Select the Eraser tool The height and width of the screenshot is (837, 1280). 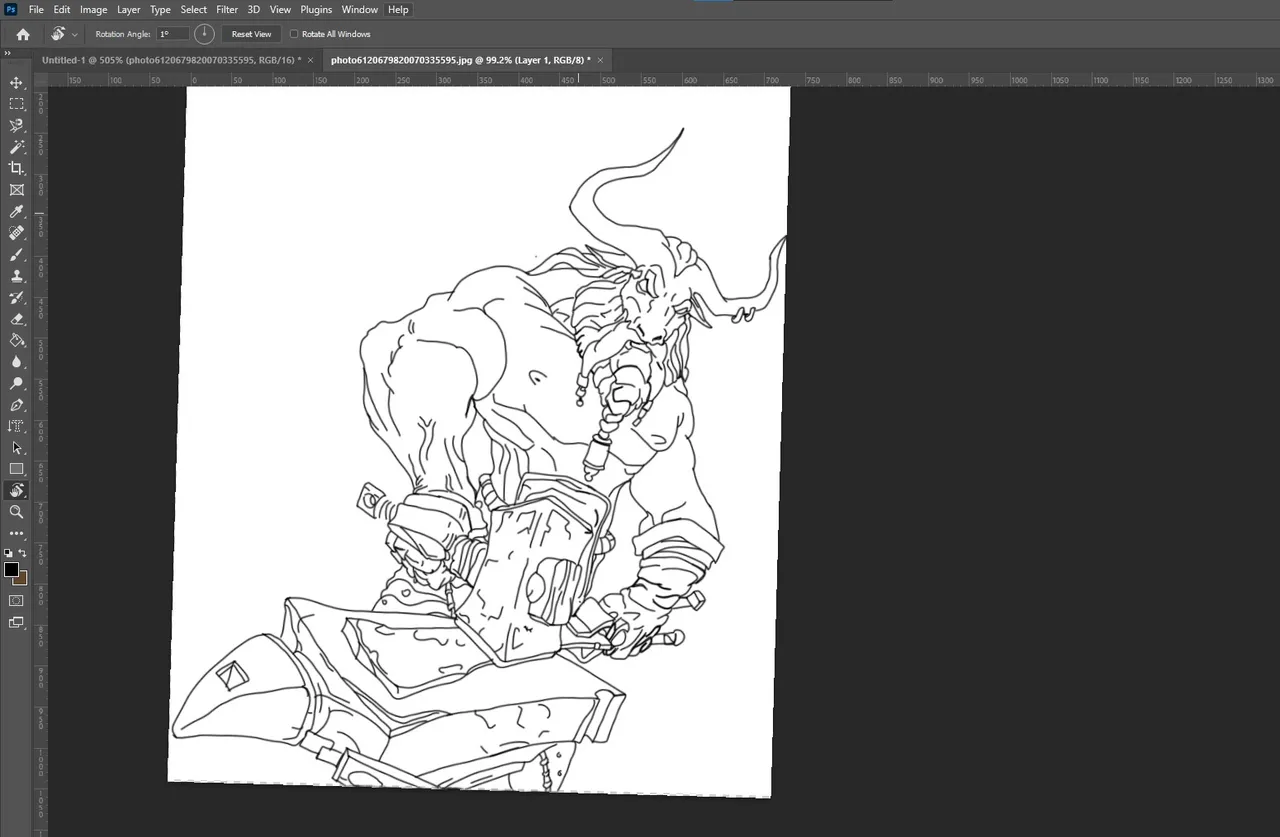tap(16, 319)
